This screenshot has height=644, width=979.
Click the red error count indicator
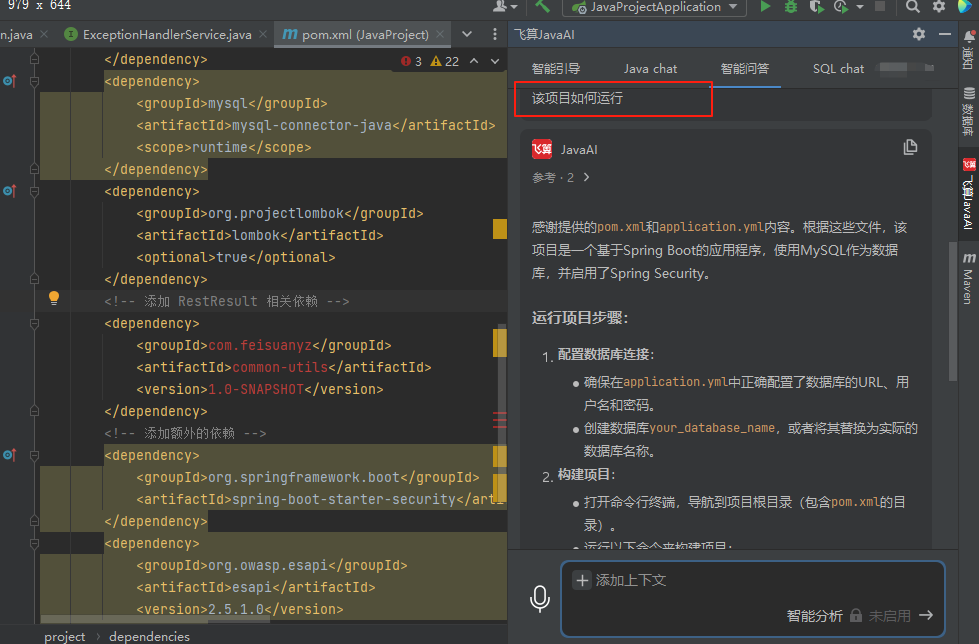411,61
